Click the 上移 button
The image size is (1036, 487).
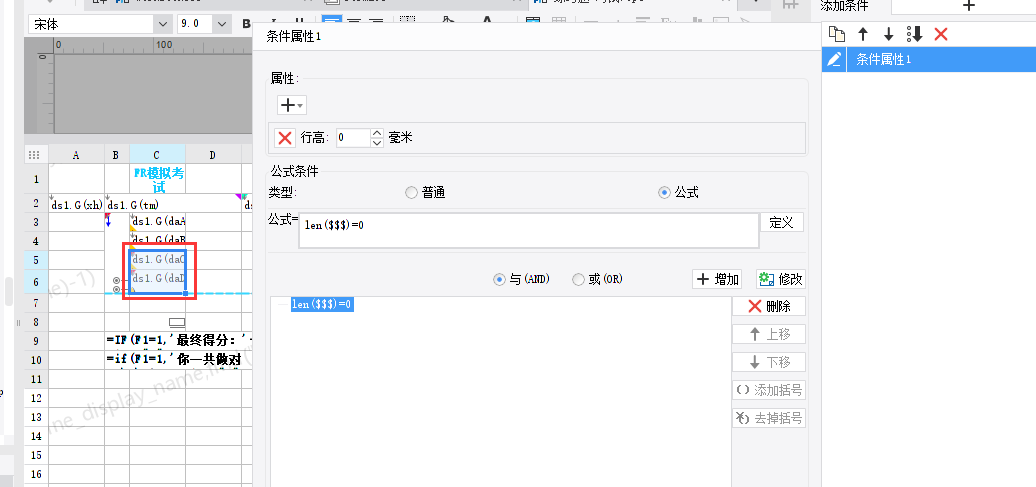(769, 334)
